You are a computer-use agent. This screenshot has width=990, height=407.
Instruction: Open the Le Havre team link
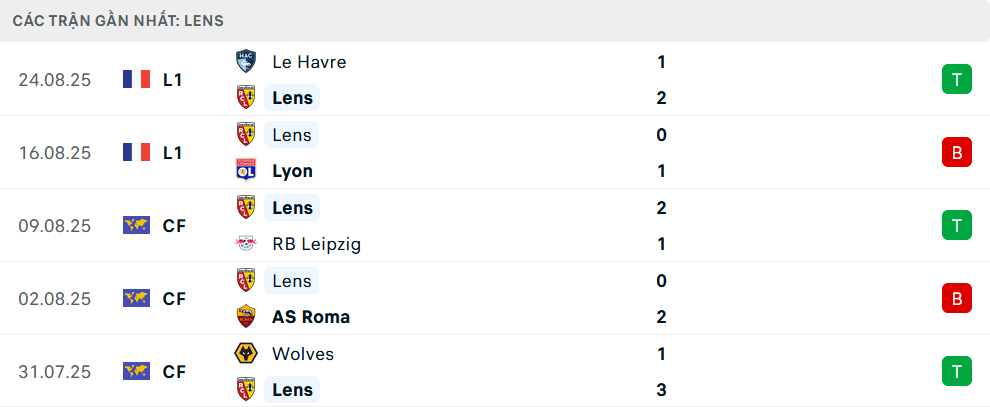(309, 61)
